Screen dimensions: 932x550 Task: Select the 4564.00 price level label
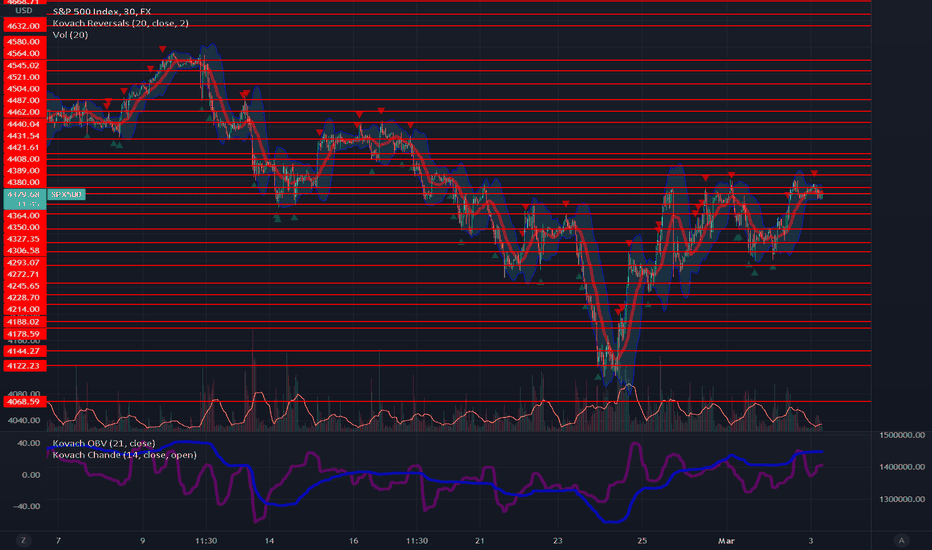coord(24,54)
